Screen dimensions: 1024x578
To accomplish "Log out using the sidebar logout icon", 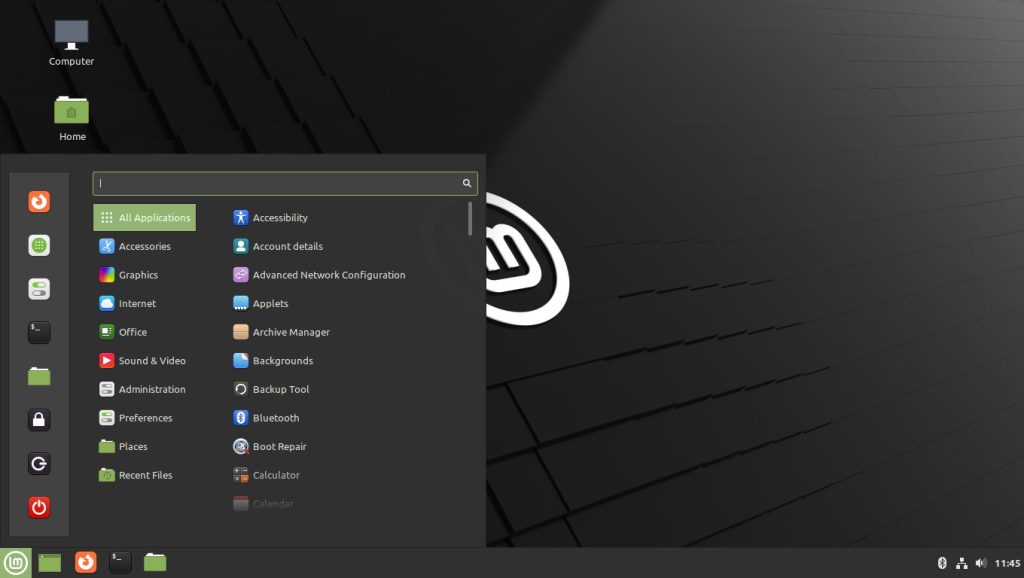I will click(38, 463).
